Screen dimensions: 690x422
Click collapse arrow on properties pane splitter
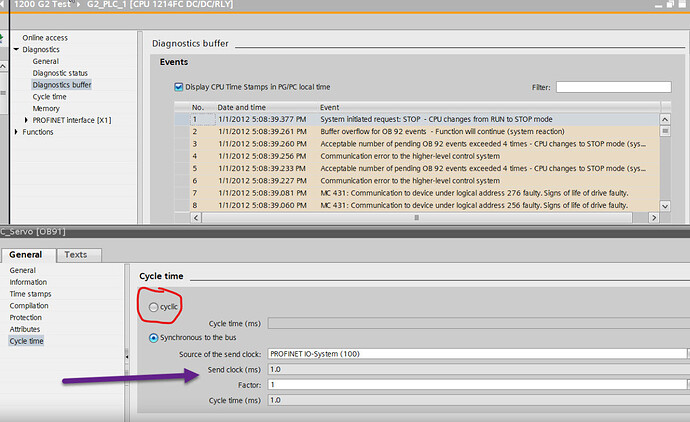pyautogui.click(x=127, y=356)
